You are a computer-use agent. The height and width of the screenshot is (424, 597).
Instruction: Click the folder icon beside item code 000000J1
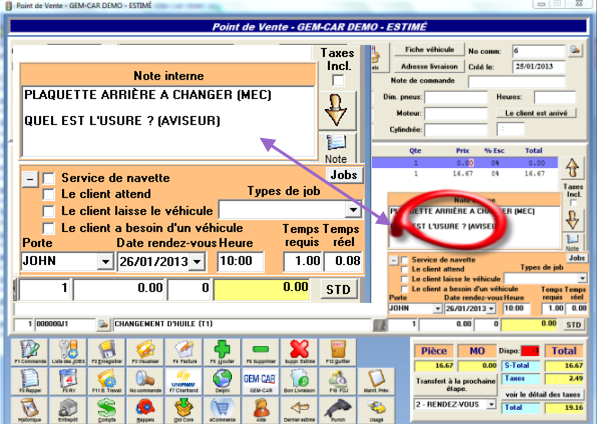pyautogui.click(x=103, y=324)
